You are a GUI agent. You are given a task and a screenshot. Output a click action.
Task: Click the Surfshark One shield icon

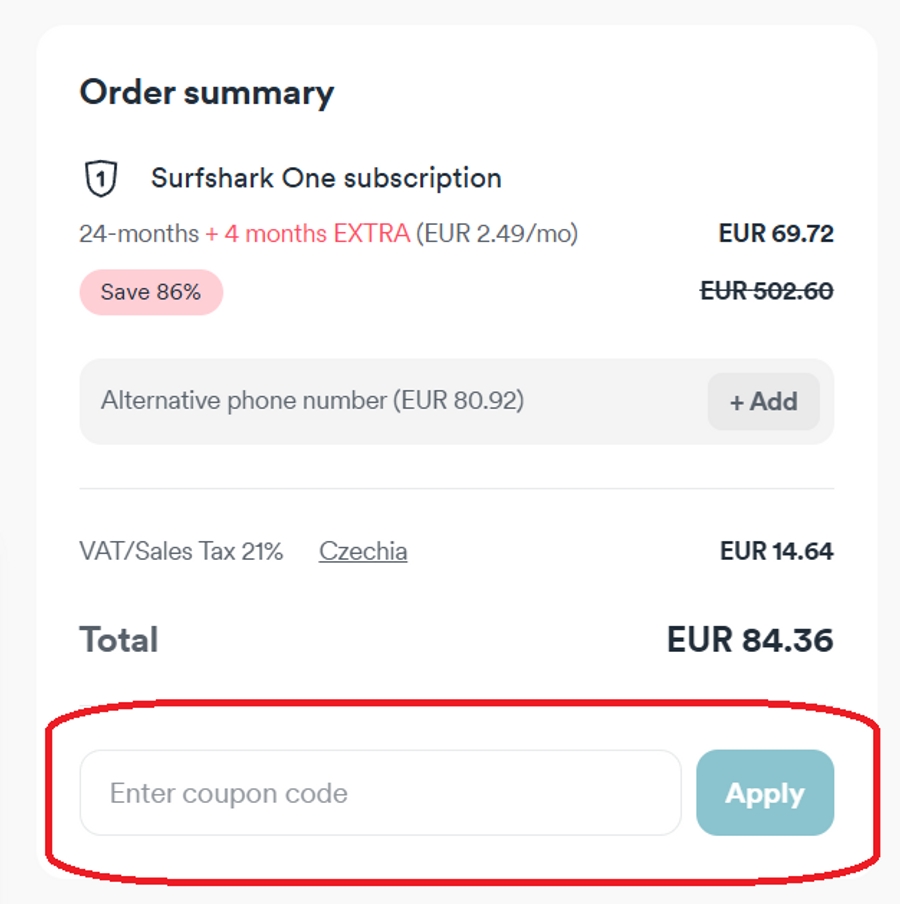coord(100,179)
